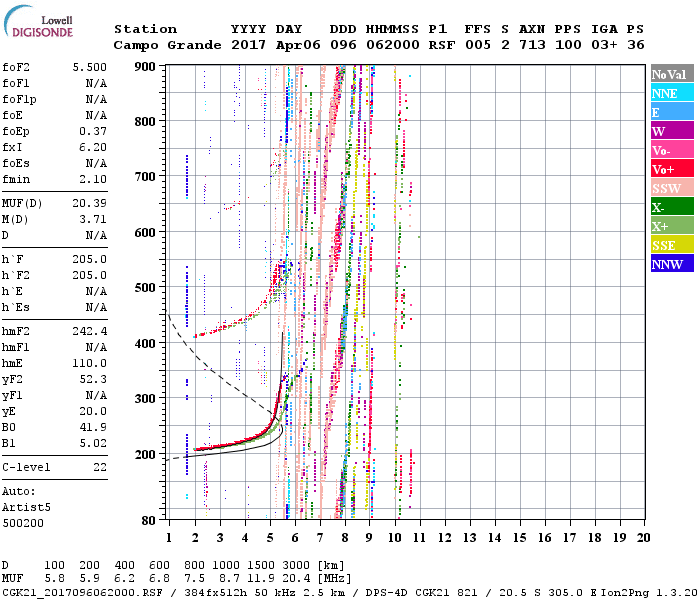Image resolution: width=700 pixels, height=600 pixels.
Task: Select the yE value 20.0
Action: (93, 412)
